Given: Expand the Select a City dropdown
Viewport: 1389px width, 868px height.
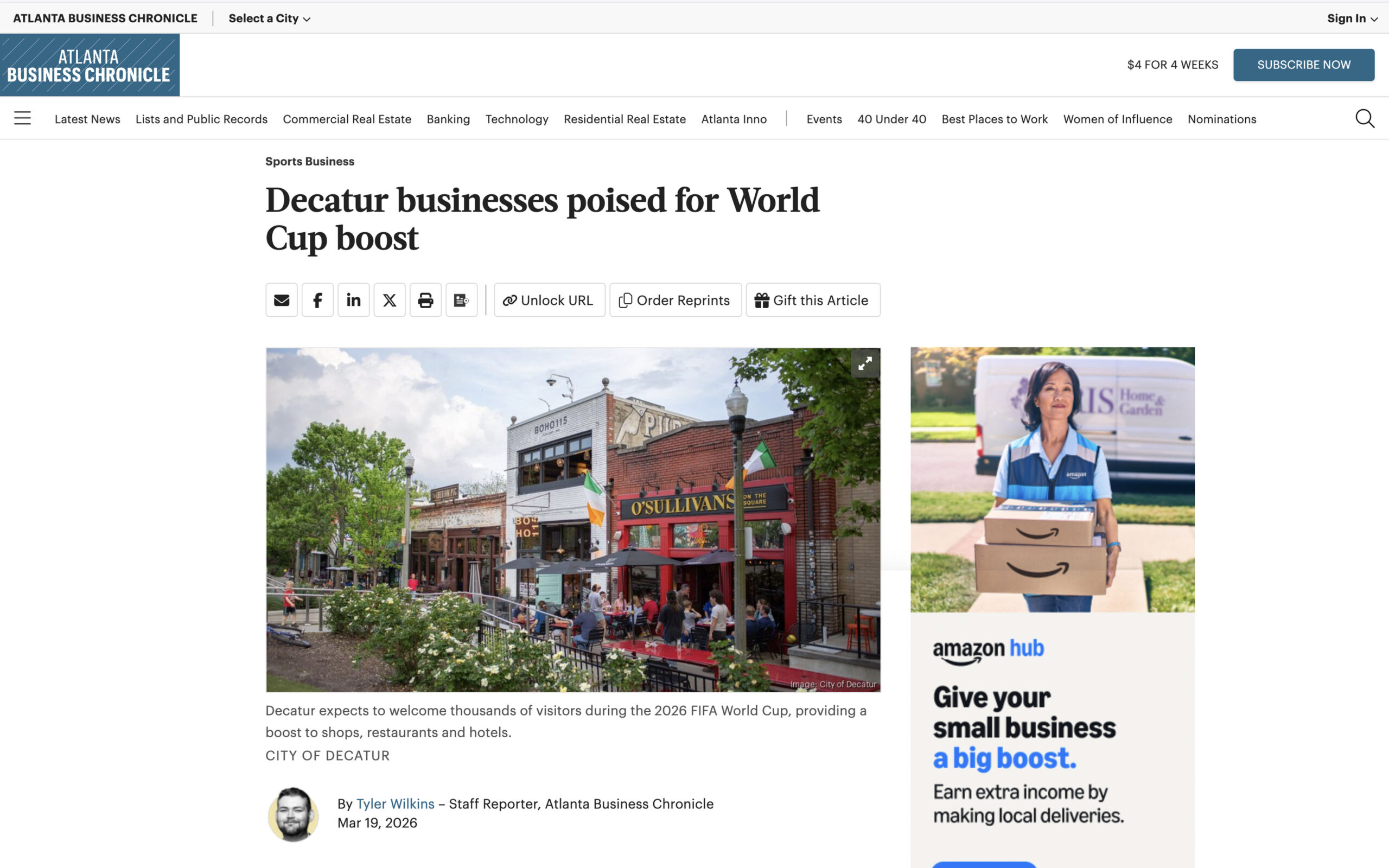Looking at the screenshot, I should (x=269, y=18).
